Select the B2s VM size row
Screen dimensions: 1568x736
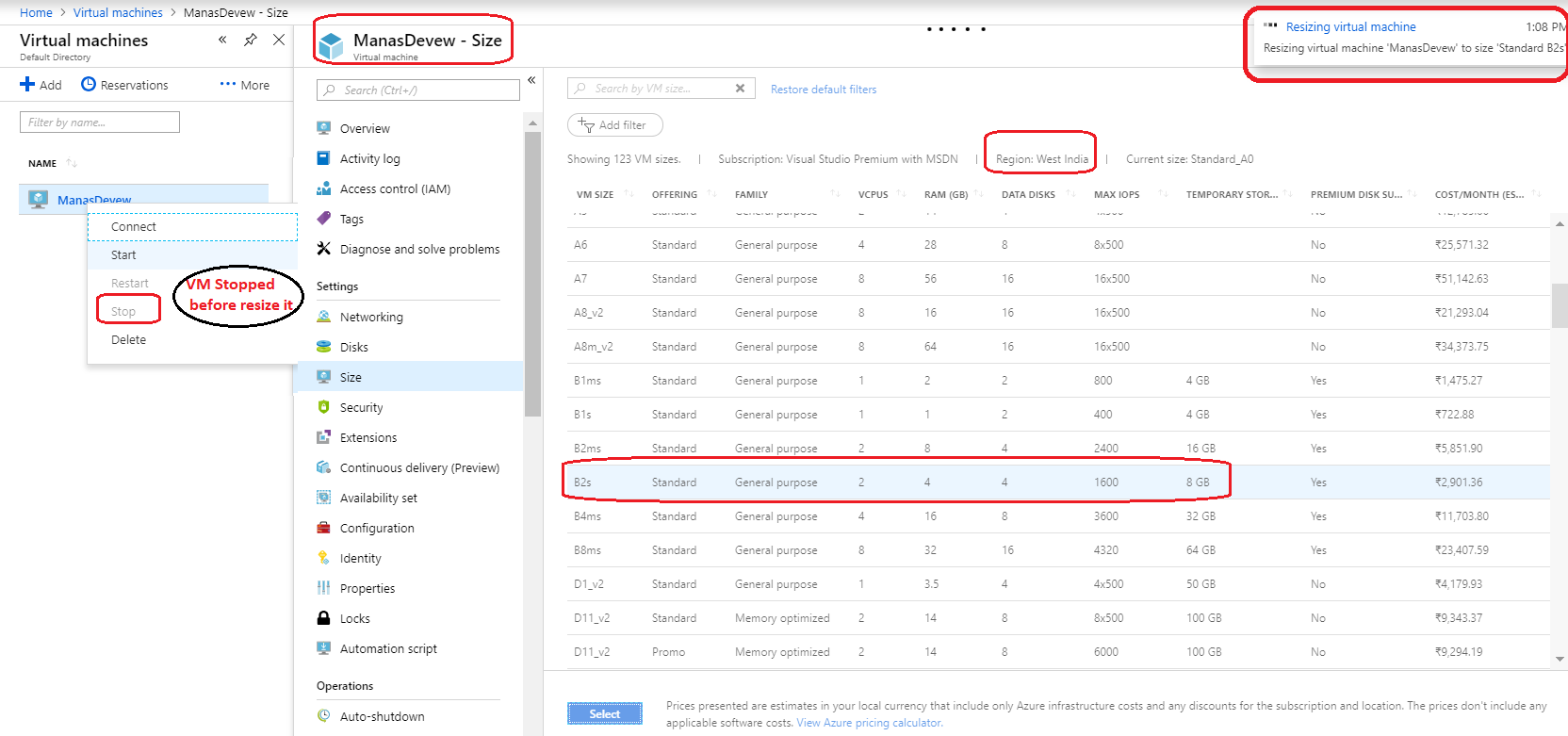coord(895,482)
